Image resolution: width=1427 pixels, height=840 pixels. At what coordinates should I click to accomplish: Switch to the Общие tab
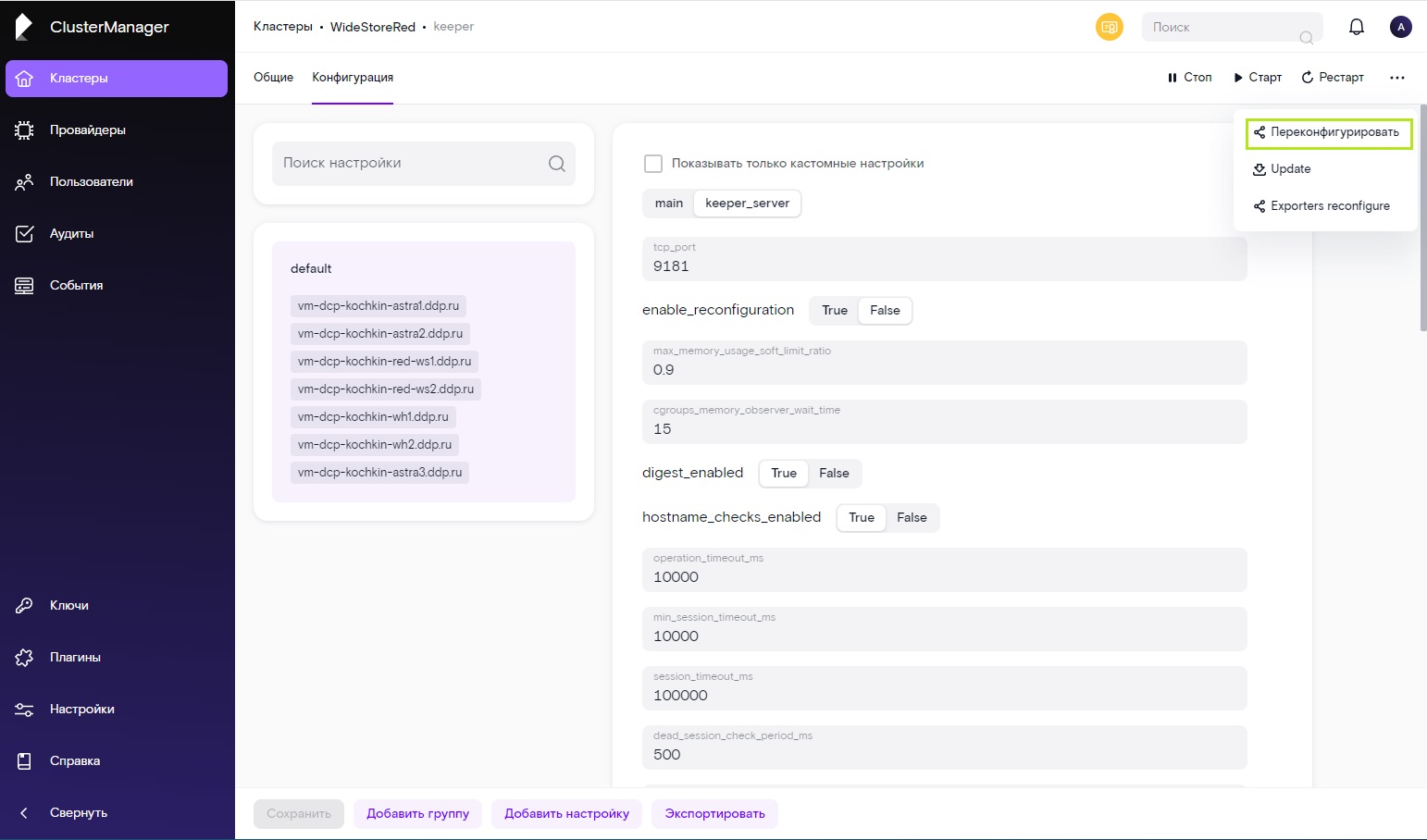(273, 78)
